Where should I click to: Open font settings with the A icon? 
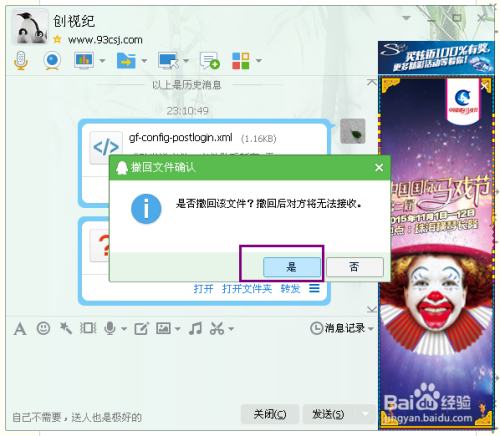[20, 329]
